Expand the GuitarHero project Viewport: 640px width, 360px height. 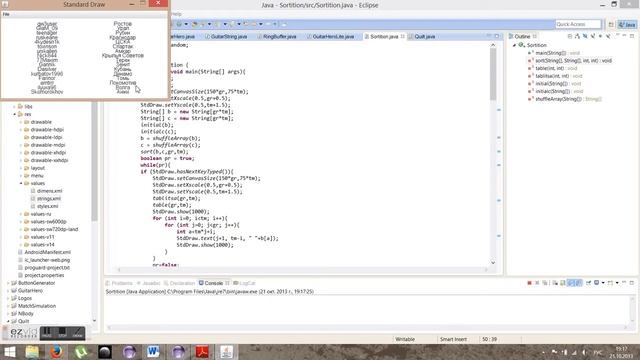click(x=8, y=291)
